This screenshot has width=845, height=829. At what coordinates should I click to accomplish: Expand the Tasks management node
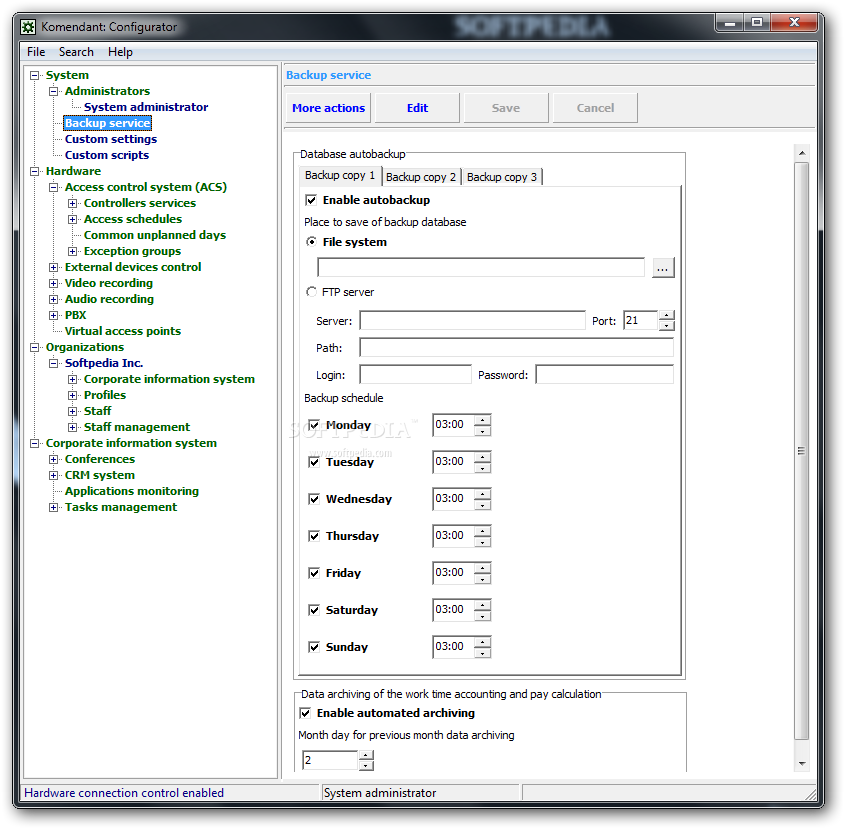click(53, 508)
